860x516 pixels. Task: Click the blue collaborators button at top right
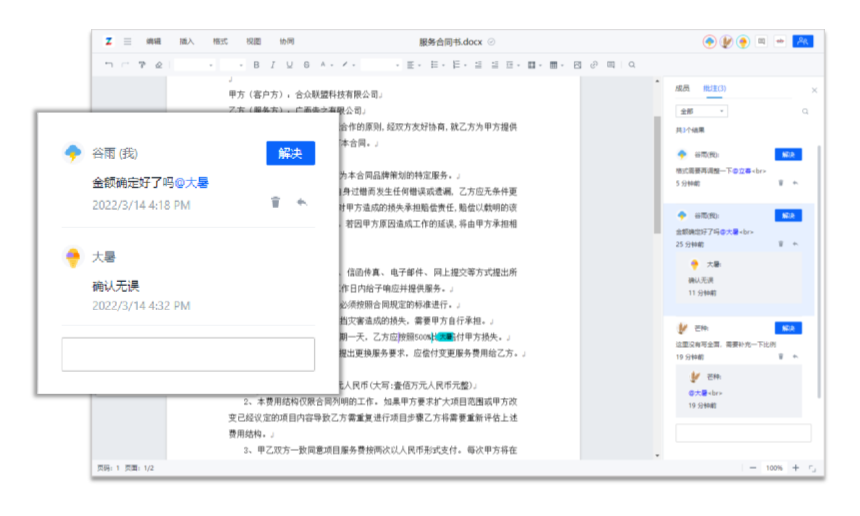pyautogui.click(x=802, y=41)
